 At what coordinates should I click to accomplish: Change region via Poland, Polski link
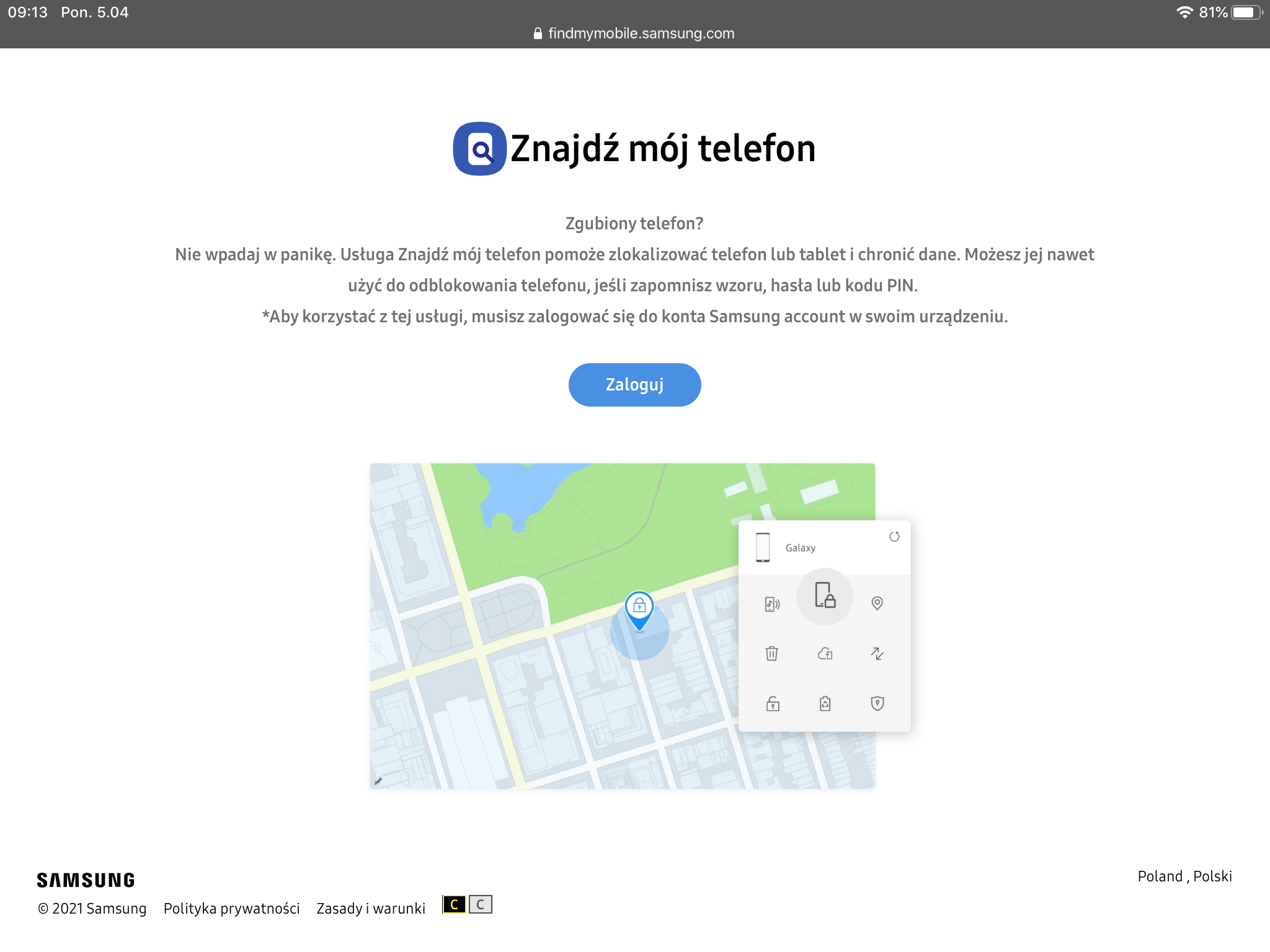click(1184, 876)
